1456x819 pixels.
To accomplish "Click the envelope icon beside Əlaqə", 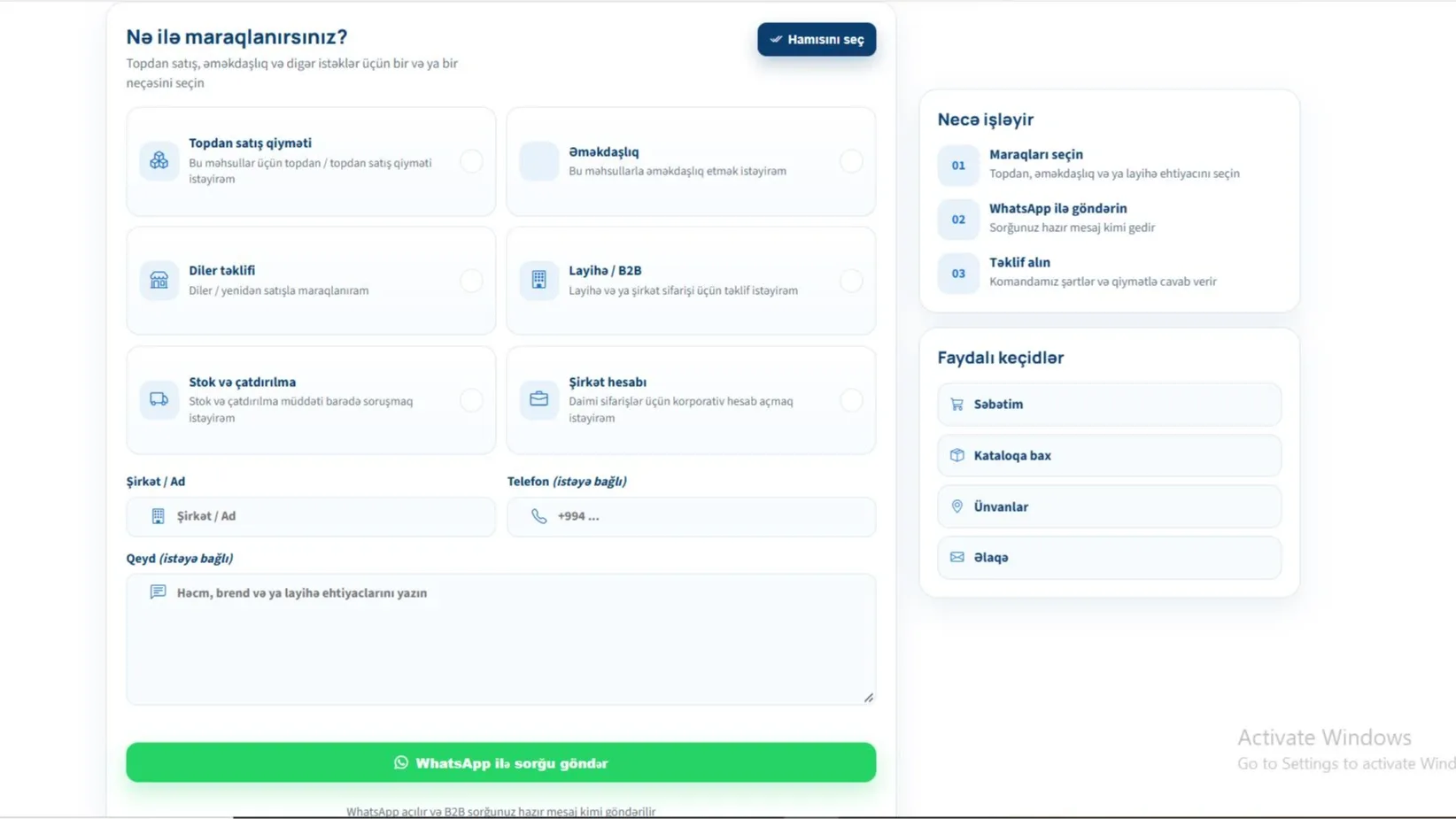I will coord(956,557).
